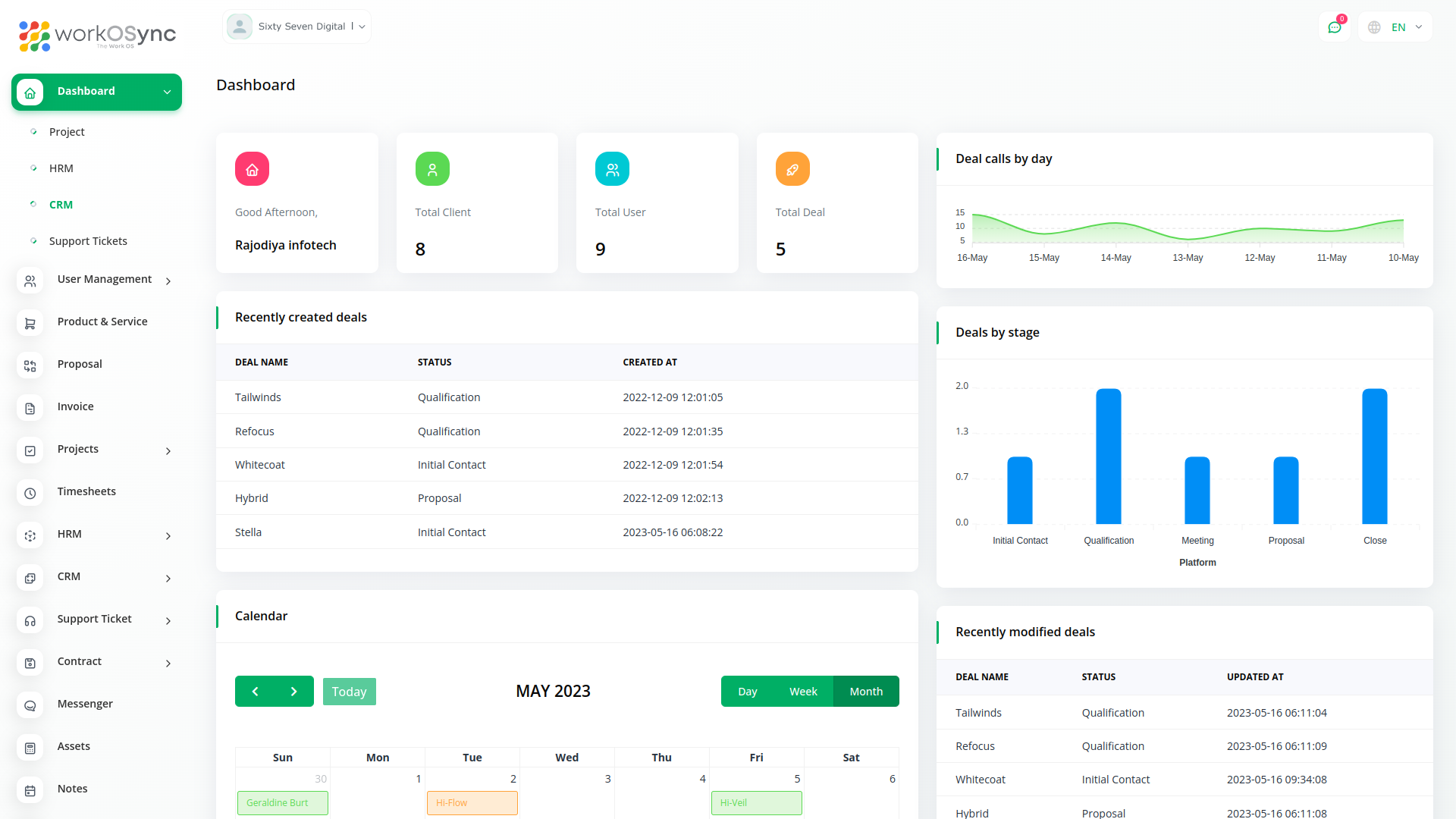Open the User Management sidebar icon

[x=30, y=281]
